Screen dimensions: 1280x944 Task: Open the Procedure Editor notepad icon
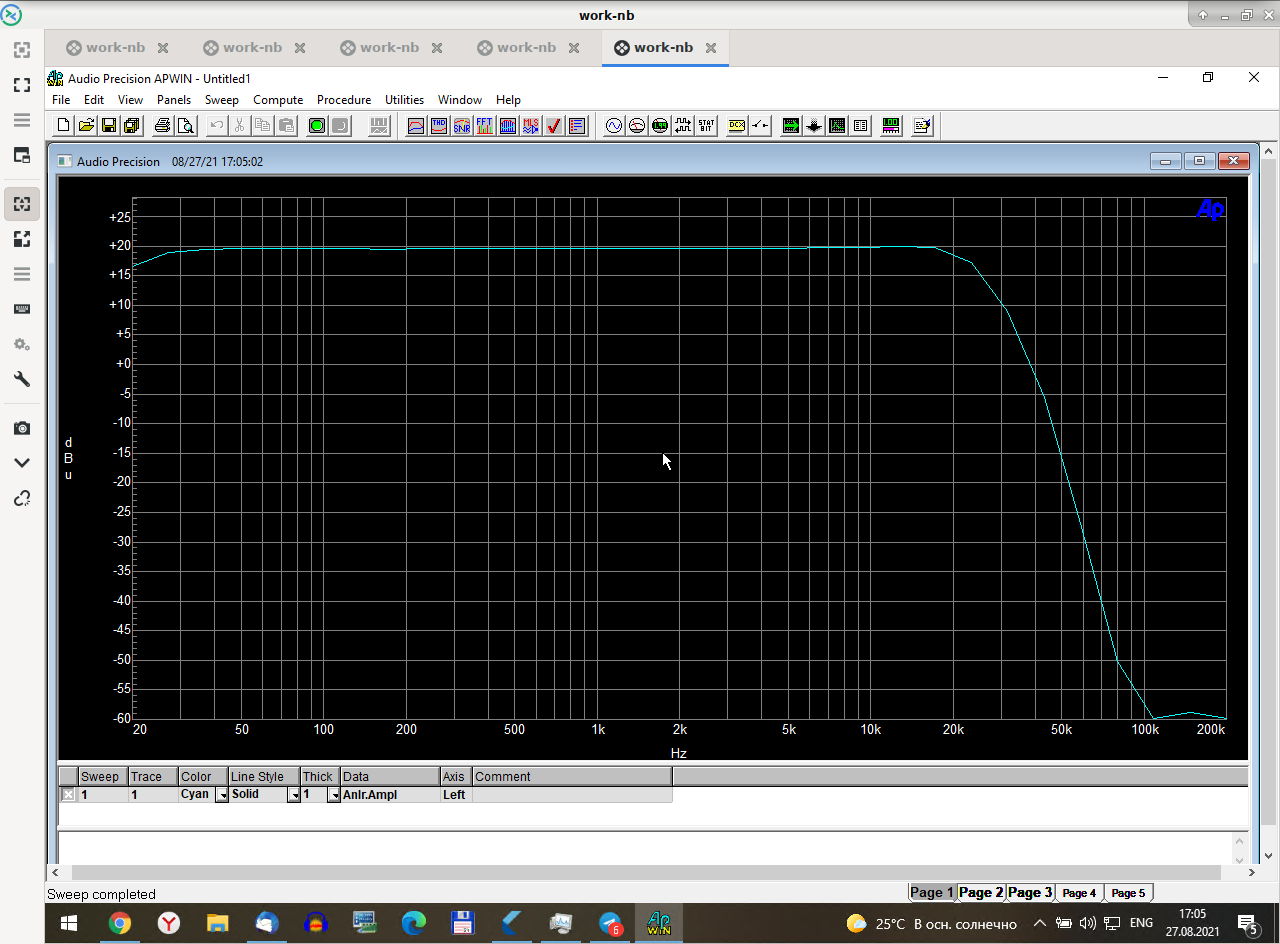[x=922, y=125]
